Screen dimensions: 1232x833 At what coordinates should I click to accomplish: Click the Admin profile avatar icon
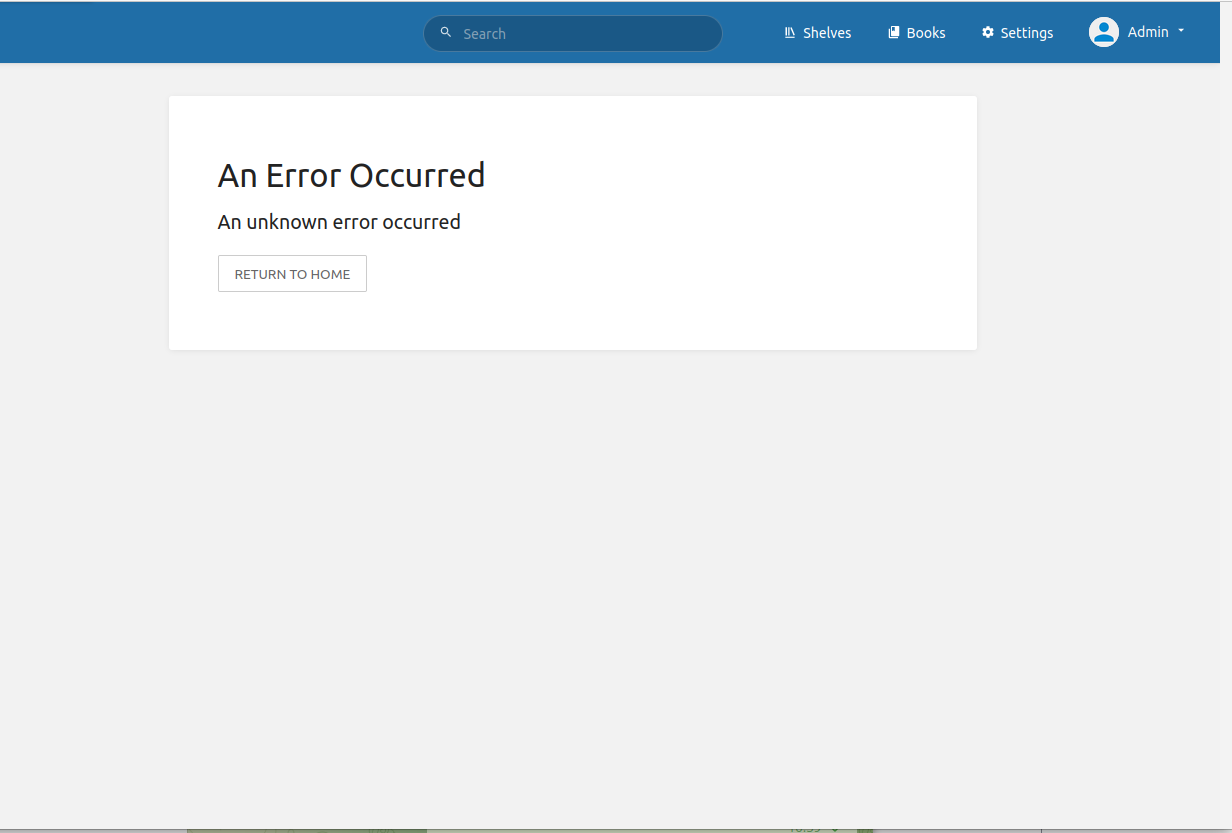coord(1104,31)
